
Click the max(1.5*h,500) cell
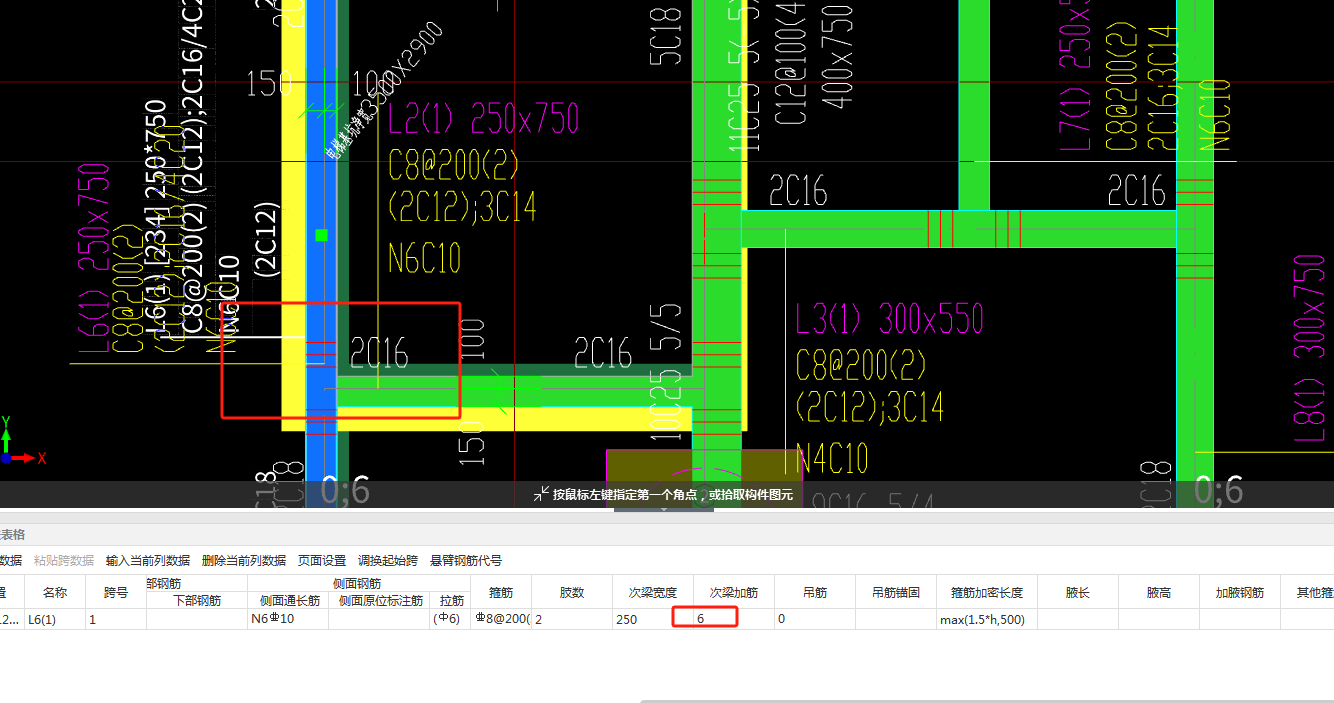pyautogui.click(x=987, y=619)
